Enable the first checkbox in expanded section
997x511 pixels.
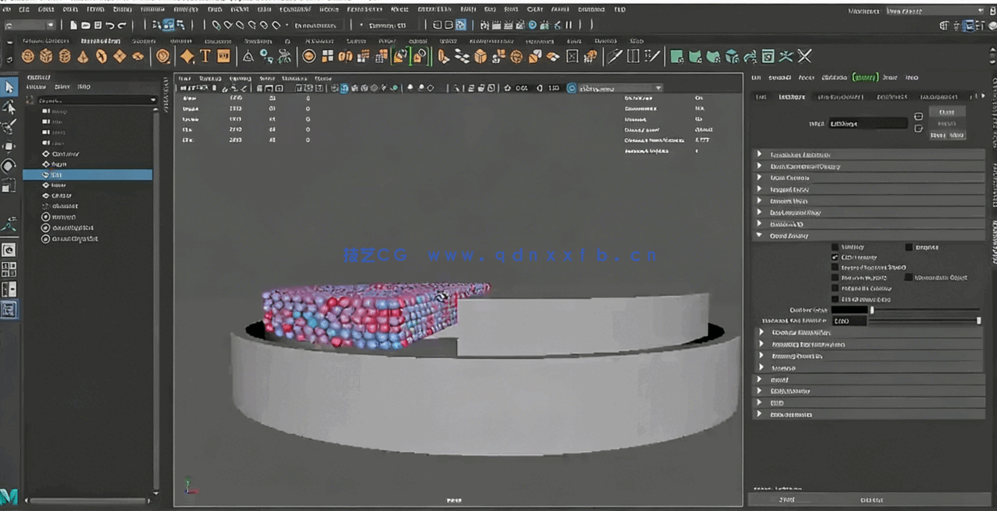pos(836,246)
